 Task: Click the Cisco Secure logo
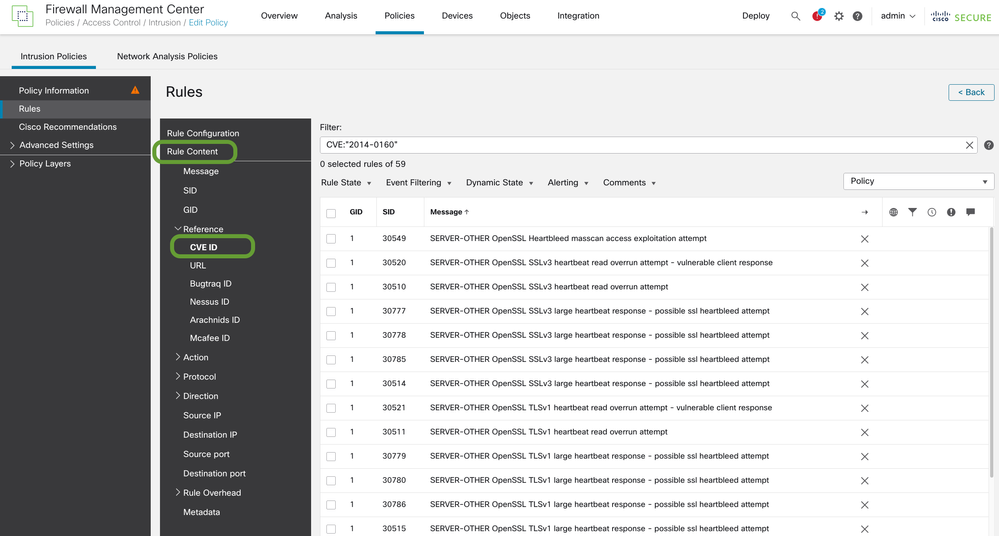pyautogui.click(x=961, y=17)
